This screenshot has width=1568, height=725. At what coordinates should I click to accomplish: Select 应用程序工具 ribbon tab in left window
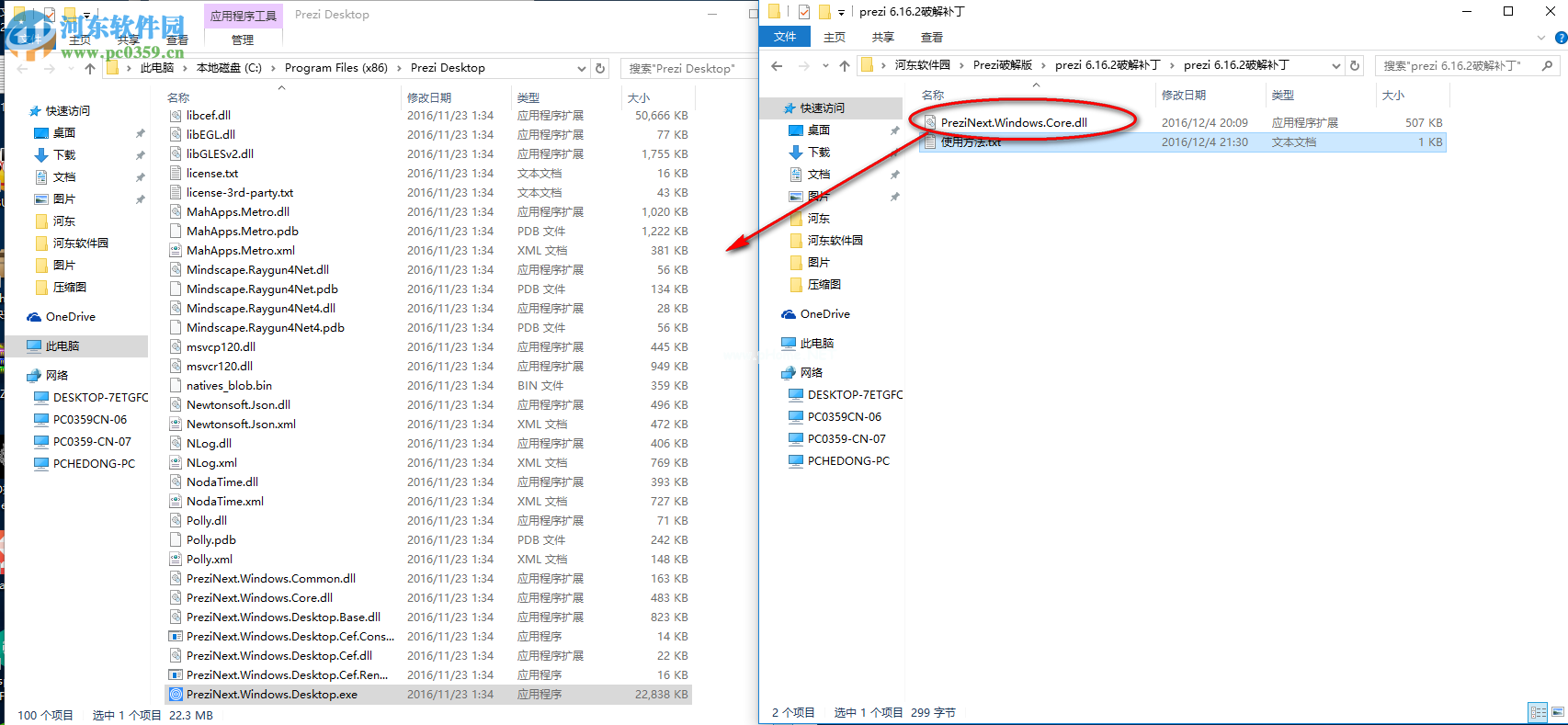(243, 16)
